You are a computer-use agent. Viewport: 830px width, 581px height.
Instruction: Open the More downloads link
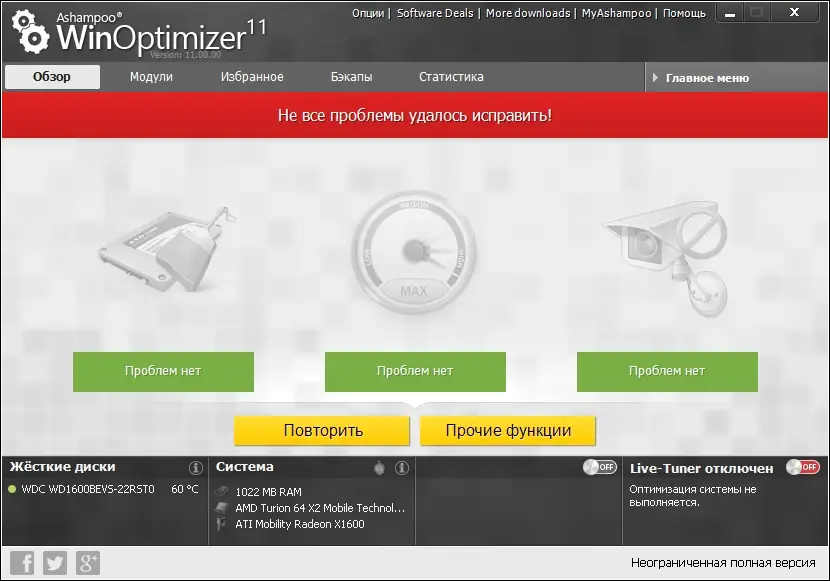click(x=528, y=13)
